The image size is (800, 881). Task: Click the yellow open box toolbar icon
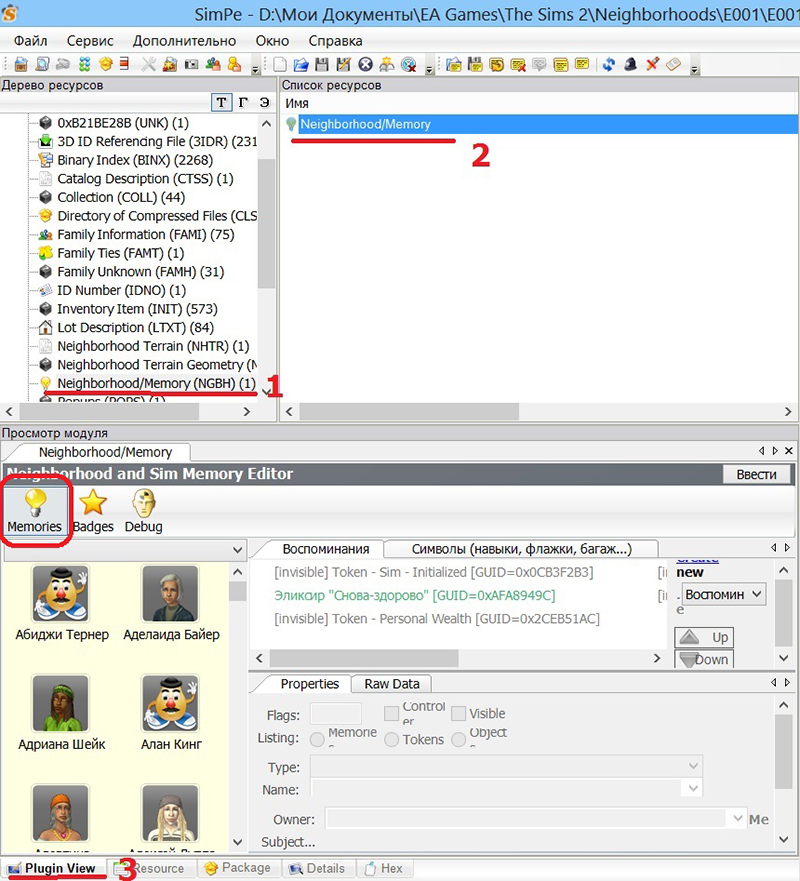pyautogui.click(x=106, y=65)
